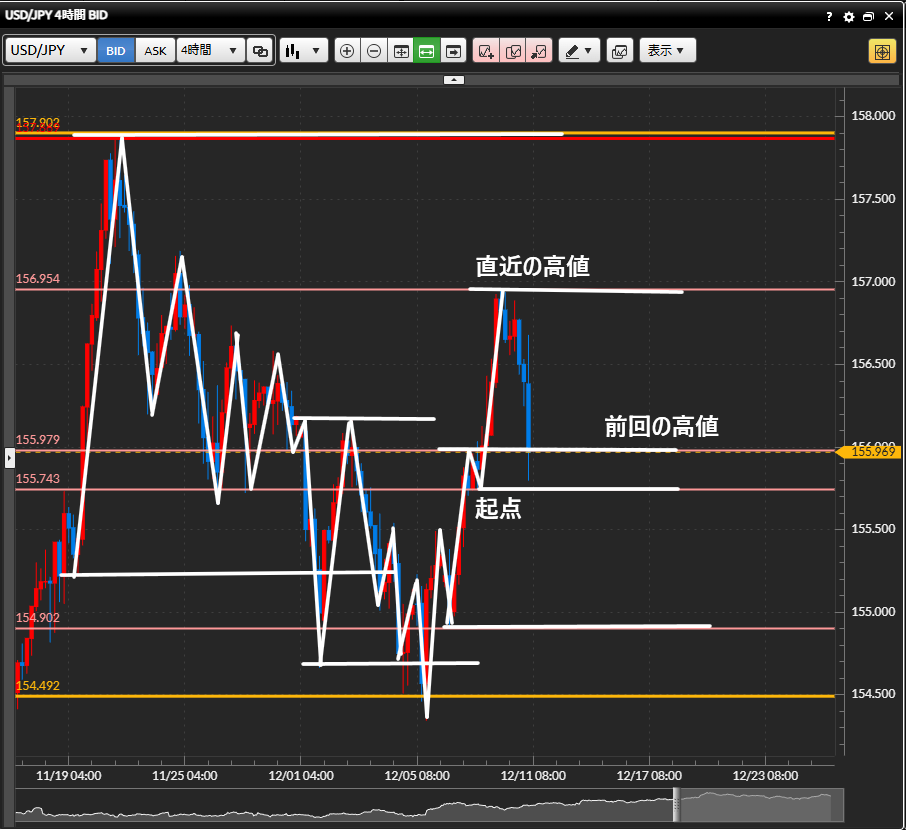Click the scroll to latest candle icon
Screen dimensions: 906x830
(454, 51)
